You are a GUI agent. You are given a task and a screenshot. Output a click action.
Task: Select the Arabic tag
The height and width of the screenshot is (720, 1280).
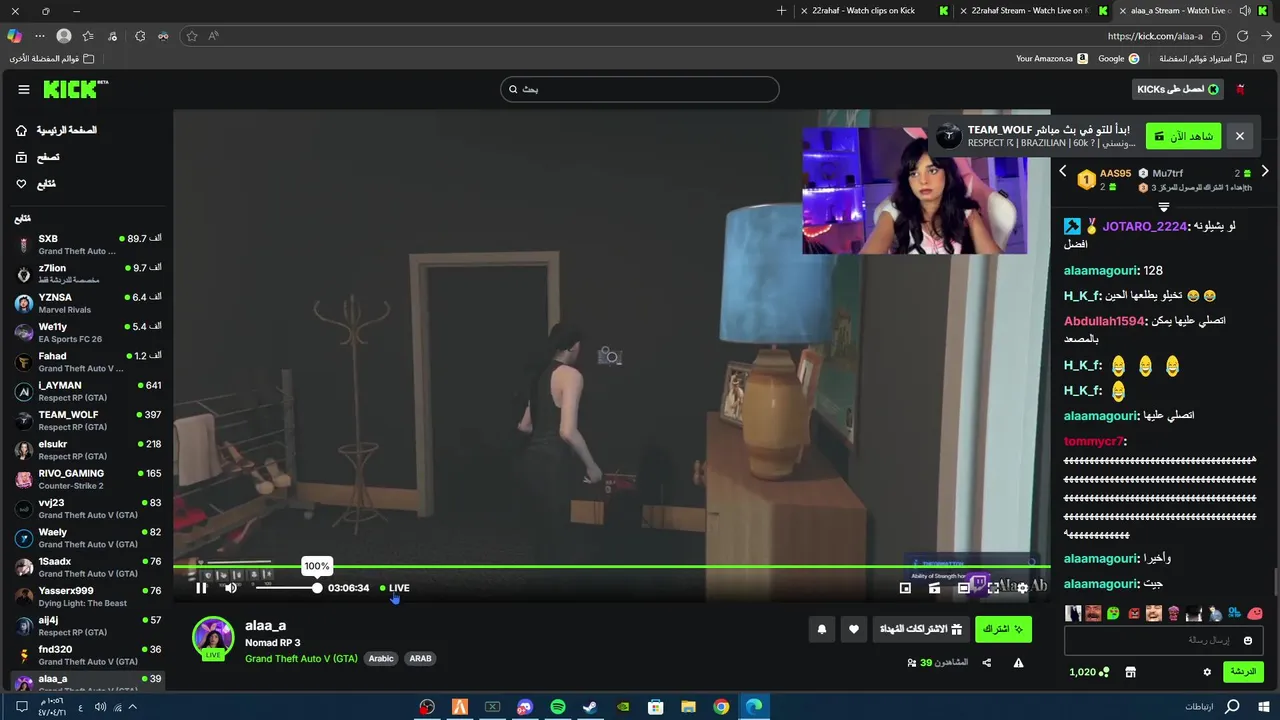pos(381,659)
